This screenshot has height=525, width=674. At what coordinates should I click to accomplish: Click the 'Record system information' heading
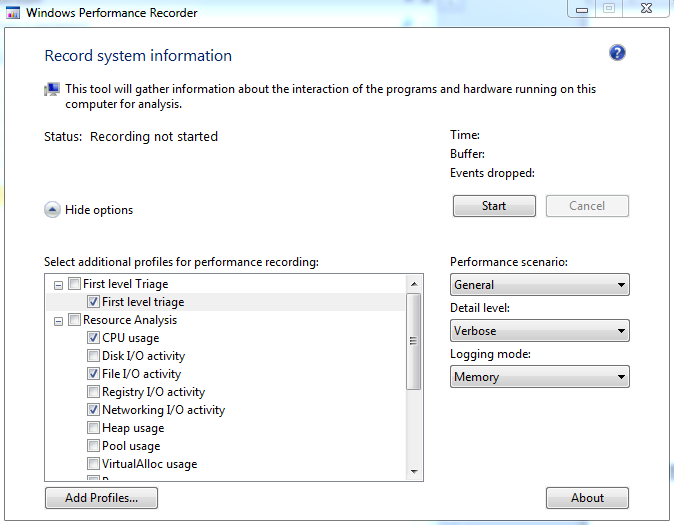click(138, 56)
